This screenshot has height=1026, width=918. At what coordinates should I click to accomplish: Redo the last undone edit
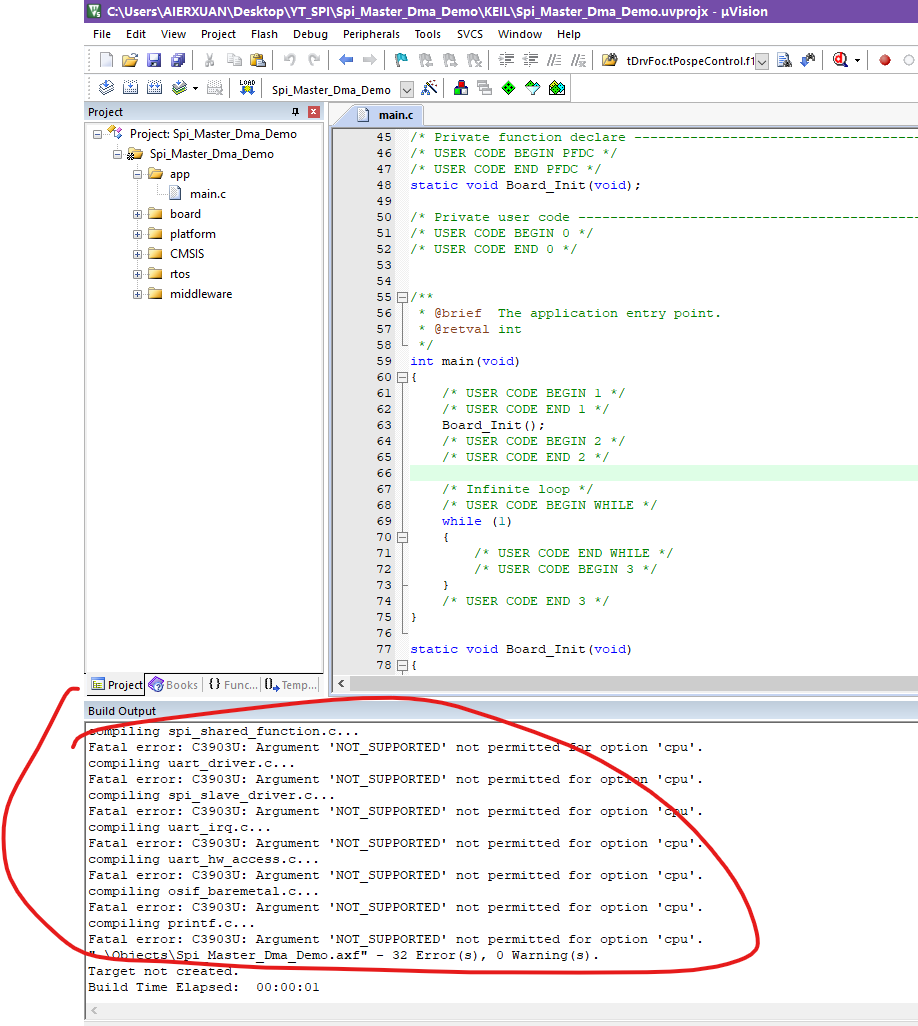314,60
